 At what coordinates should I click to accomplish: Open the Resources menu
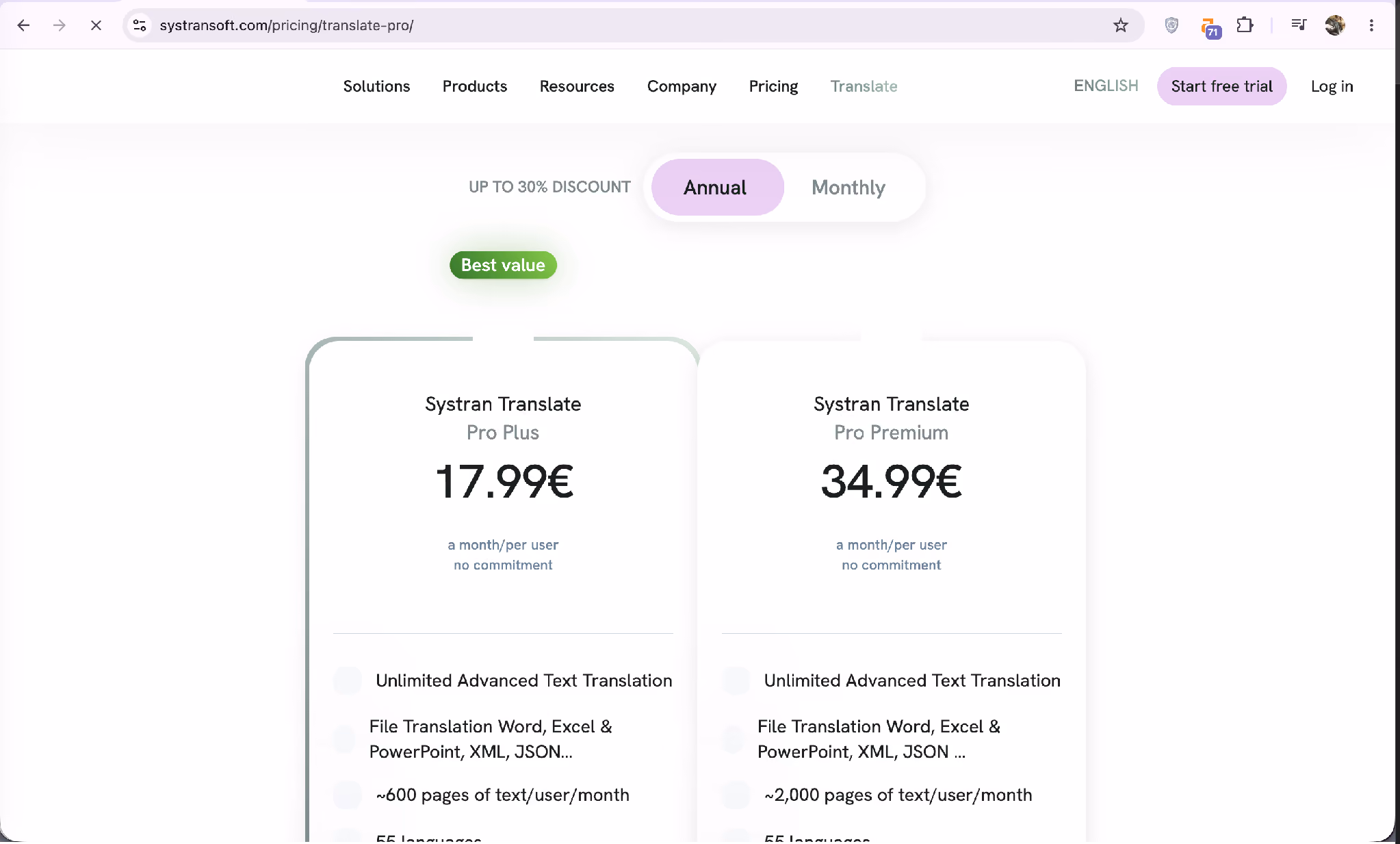tap(577, 86)
